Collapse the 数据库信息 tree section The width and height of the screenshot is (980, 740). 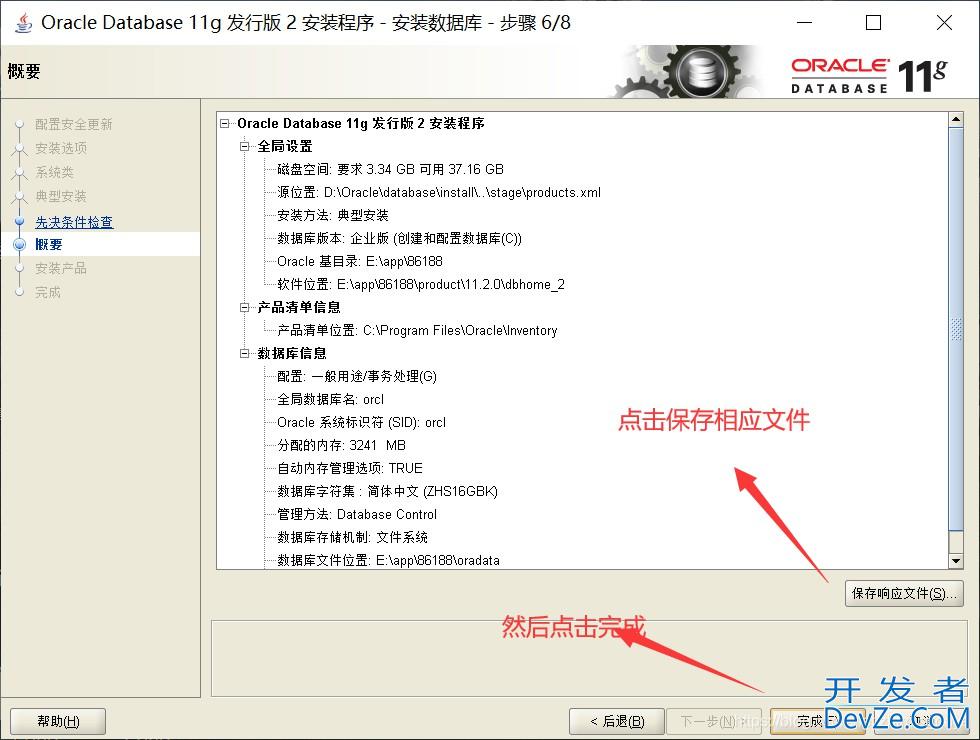(245, 354)
